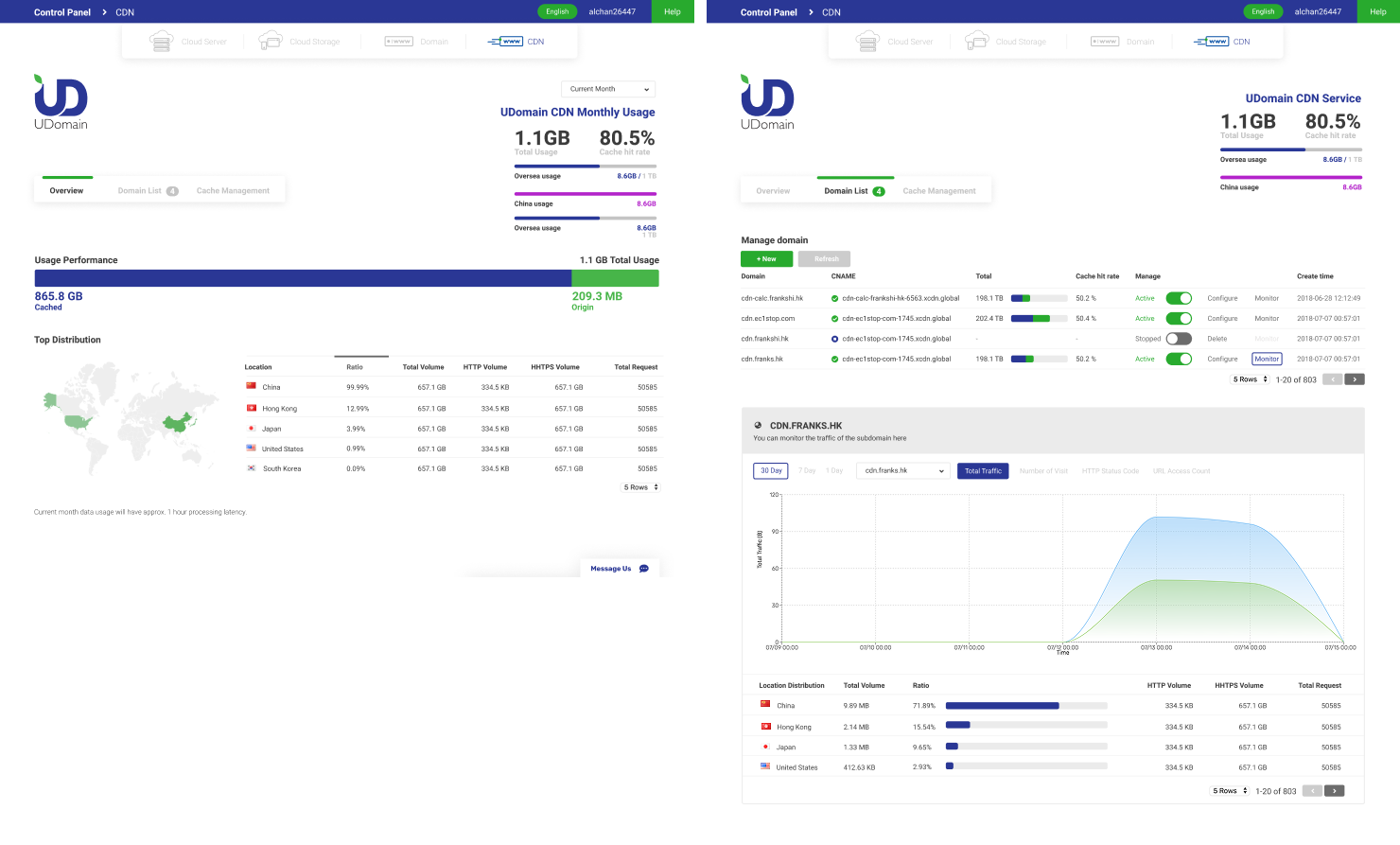This screenshot has height=845, width=1400.
Task: Click Domain www icon in left panel
Action: (x=398, y=42)
